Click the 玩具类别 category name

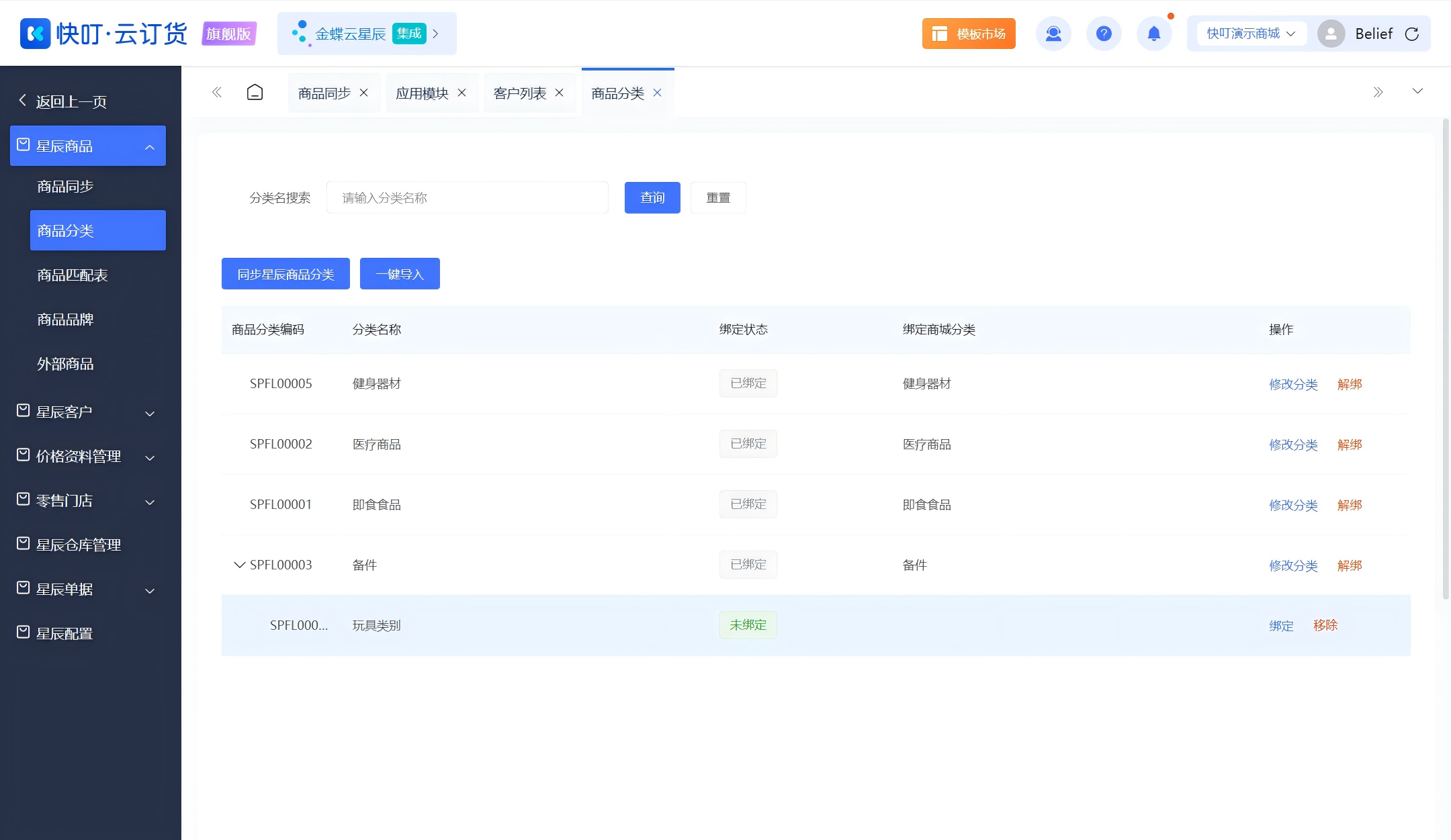376,625
